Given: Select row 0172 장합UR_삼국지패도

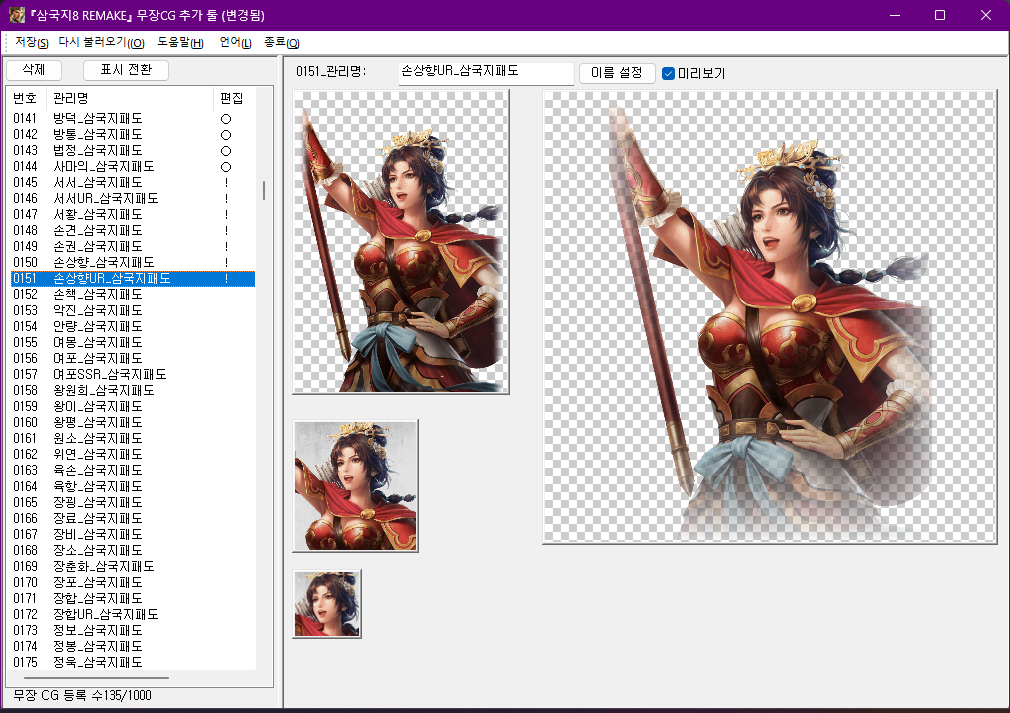Looking at the screenshot, I should (x=133, y=614).
